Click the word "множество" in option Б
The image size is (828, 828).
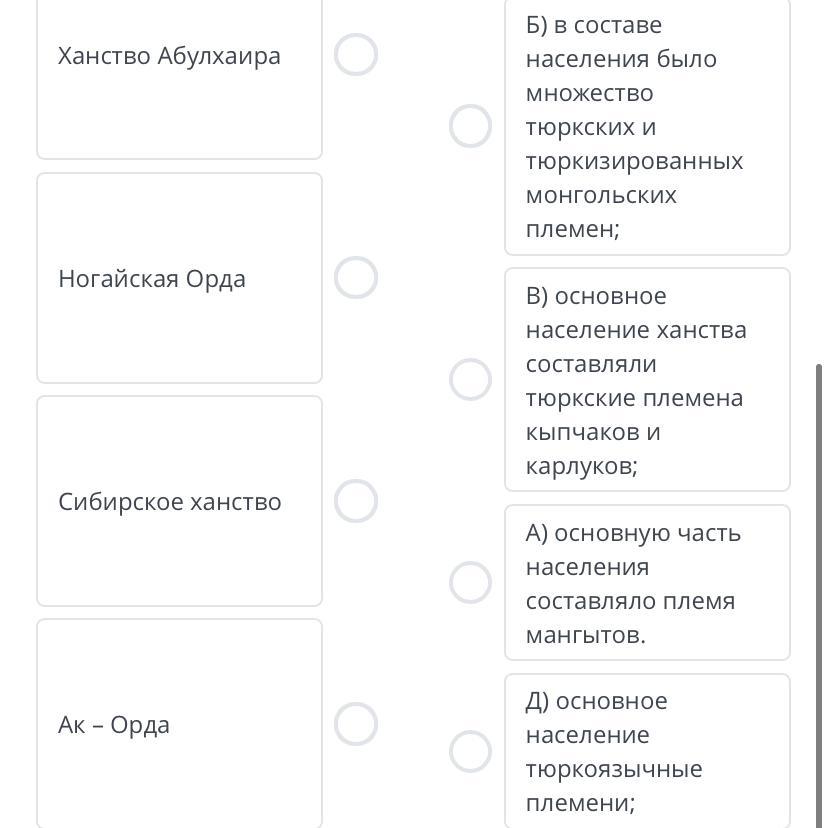click(589, 93)
